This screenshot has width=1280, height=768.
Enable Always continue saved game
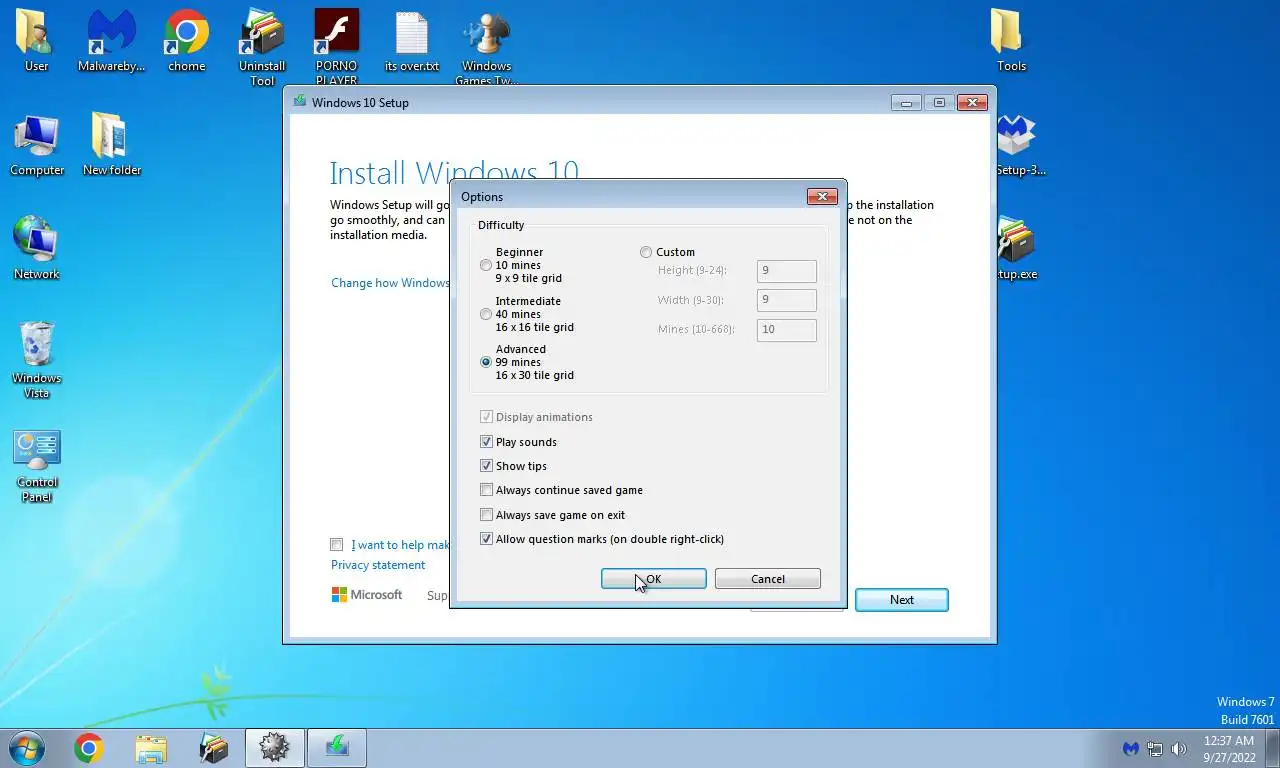[x=486, y=490]
